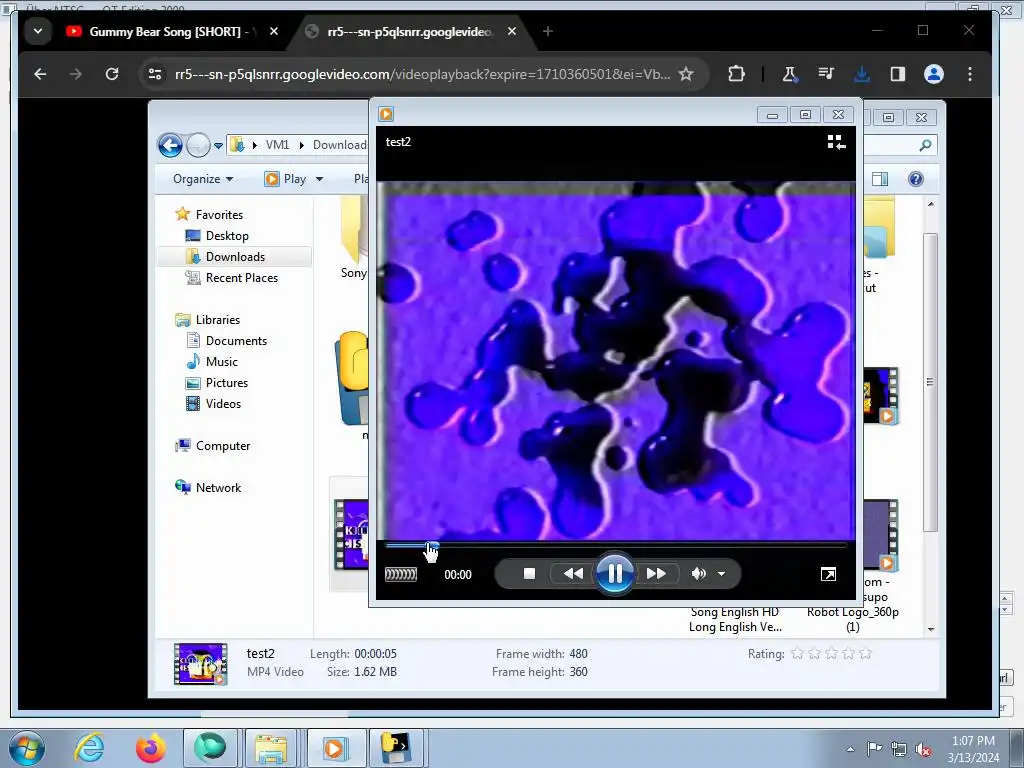Screen dimensions: 1024x768
Task: Switch to Gummy Bear Song tab
Action: [161, 31]
